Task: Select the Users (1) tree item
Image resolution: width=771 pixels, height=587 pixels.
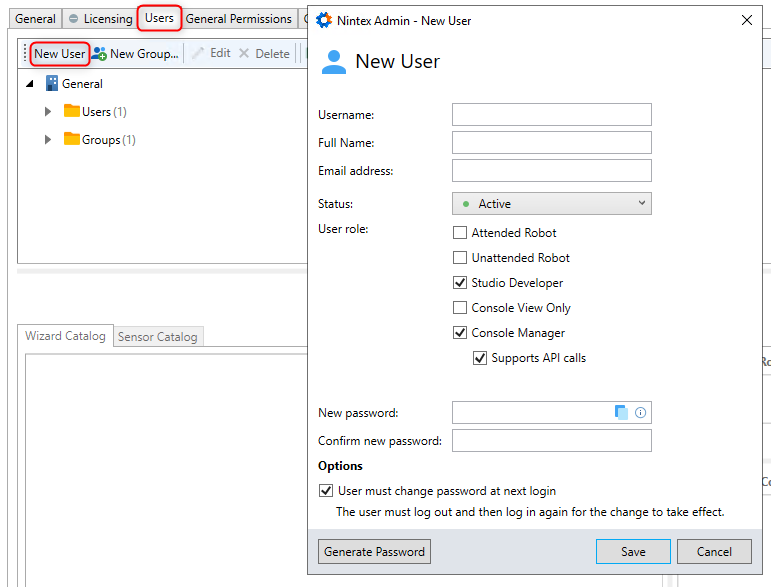Action: coord(104,112)
